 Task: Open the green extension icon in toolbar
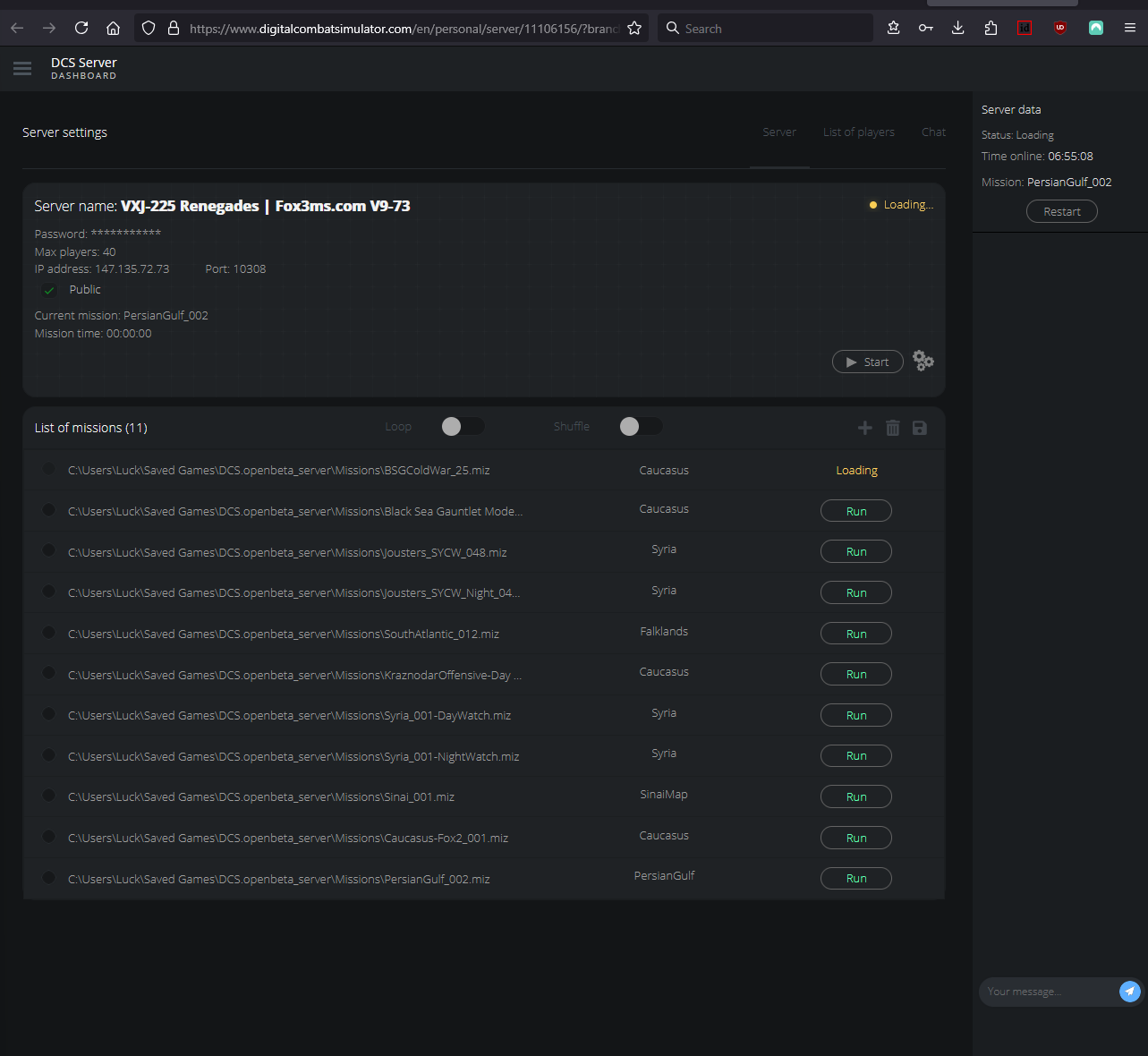click(x=1096, y=28)
